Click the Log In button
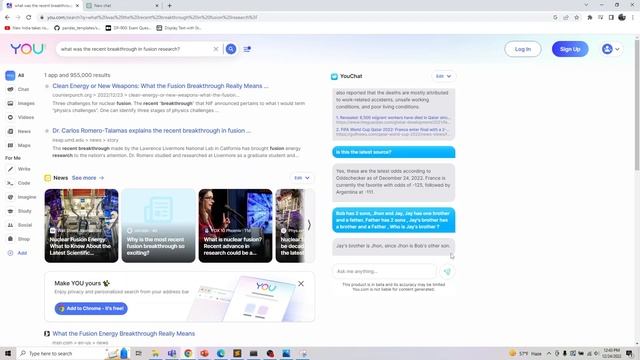640x360 pixels. [522, 49]
